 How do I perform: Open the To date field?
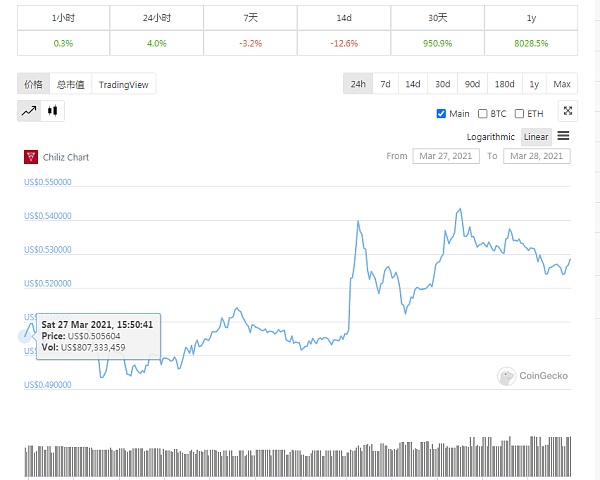coord(537,156)
